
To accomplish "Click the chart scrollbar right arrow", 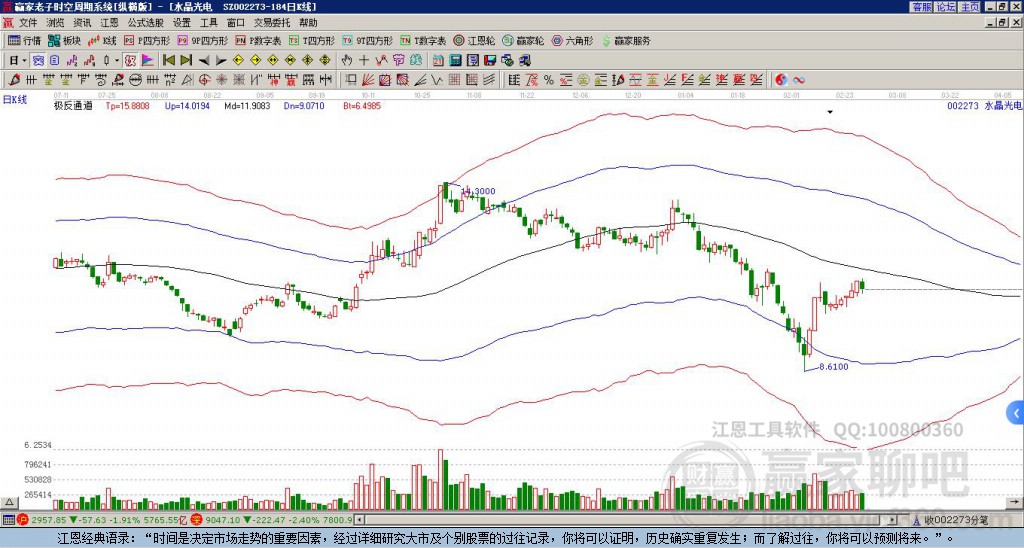I will 893,520.
